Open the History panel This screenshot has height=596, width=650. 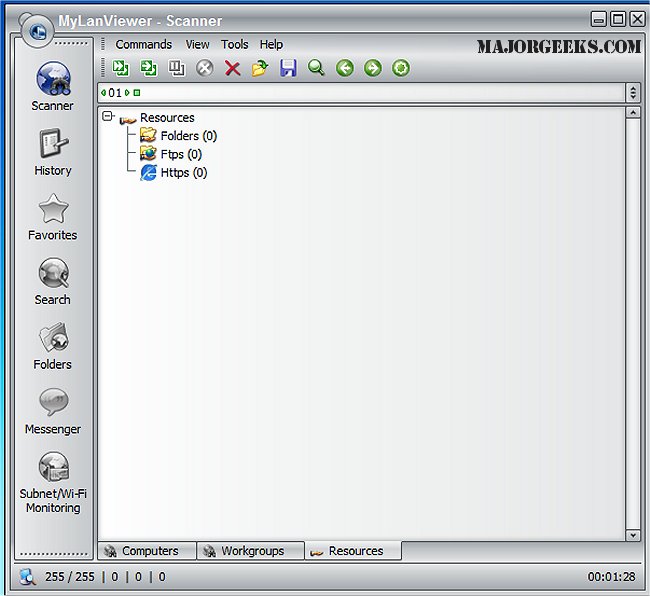tap(53, 152)
